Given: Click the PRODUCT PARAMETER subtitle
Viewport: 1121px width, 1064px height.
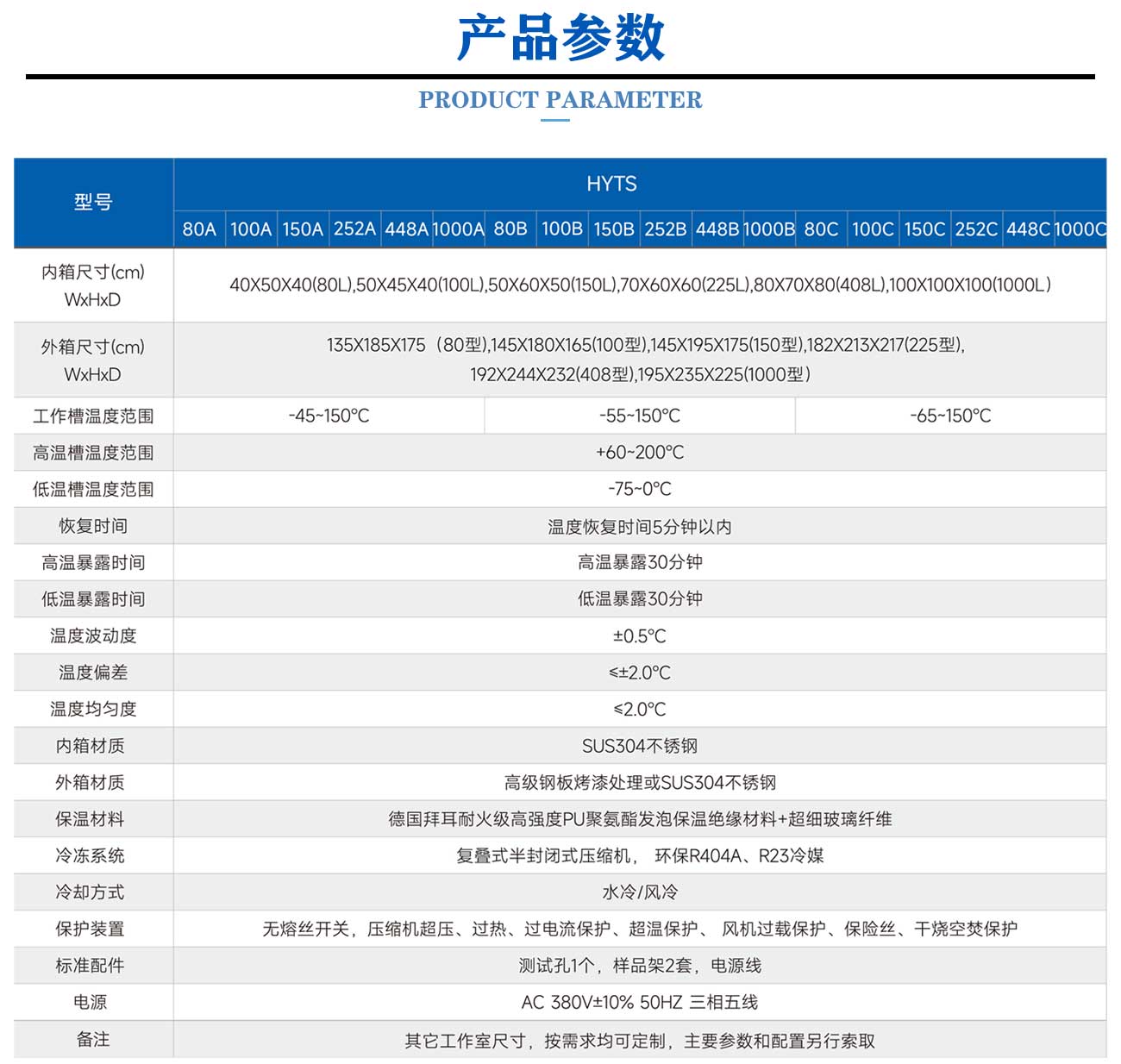Looking at the screenshot, I should pos(560,100).
